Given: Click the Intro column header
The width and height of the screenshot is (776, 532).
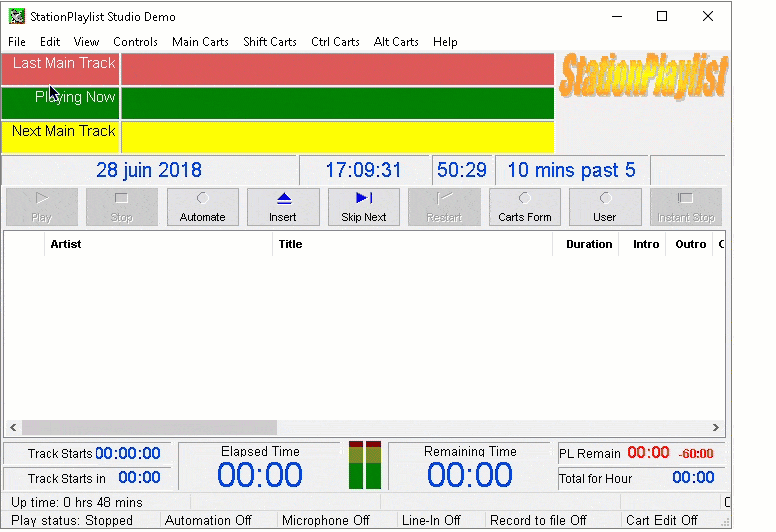Looking at the screenshot, I should 641,244.
